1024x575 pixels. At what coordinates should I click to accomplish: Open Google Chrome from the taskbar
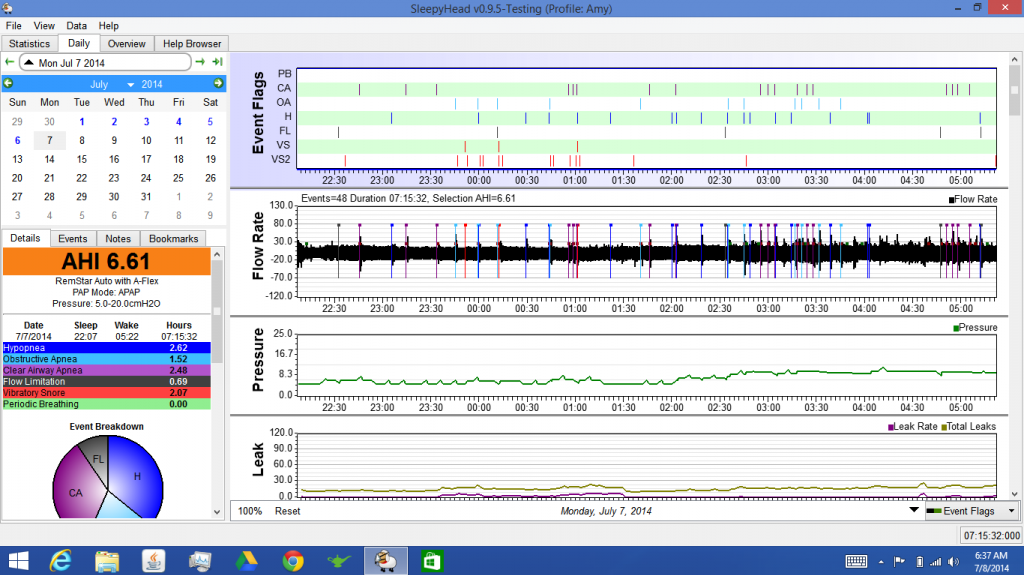293,559
